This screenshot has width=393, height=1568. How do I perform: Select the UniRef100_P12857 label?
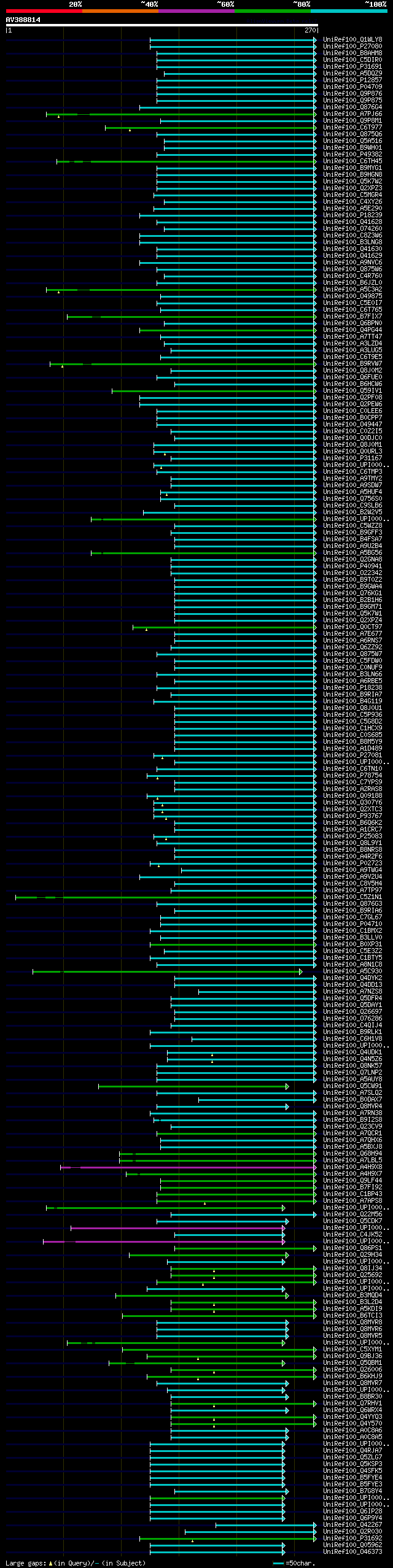[x=352, y=80]
